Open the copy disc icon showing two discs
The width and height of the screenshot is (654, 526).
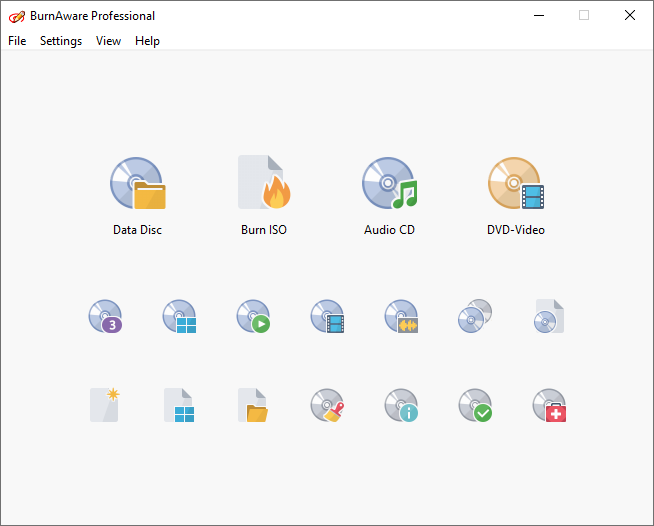click(475, 316)
